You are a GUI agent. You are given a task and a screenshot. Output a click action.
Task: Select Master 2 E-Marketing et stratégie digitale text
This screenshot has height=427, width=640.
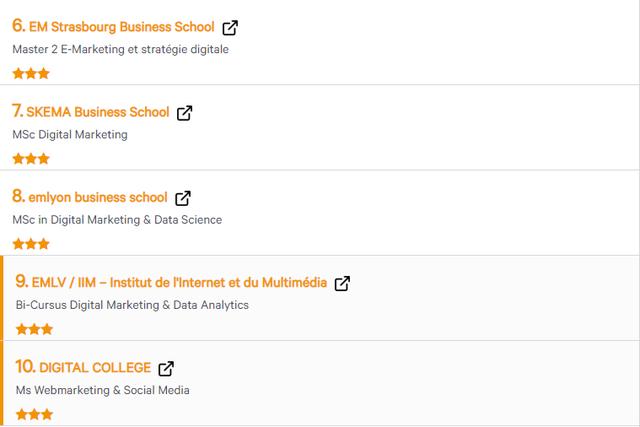point(120,49)
